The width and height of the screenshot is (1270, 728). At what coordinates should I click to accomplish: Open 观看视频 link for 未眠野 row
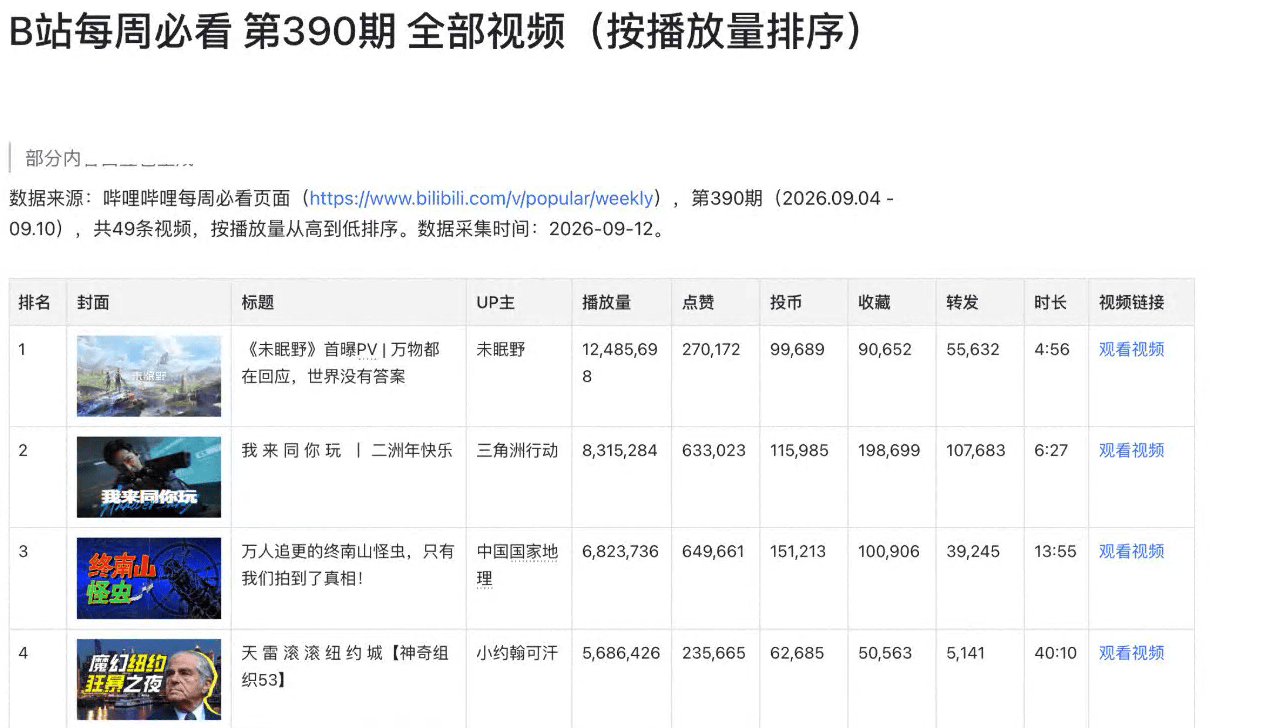1131,349
